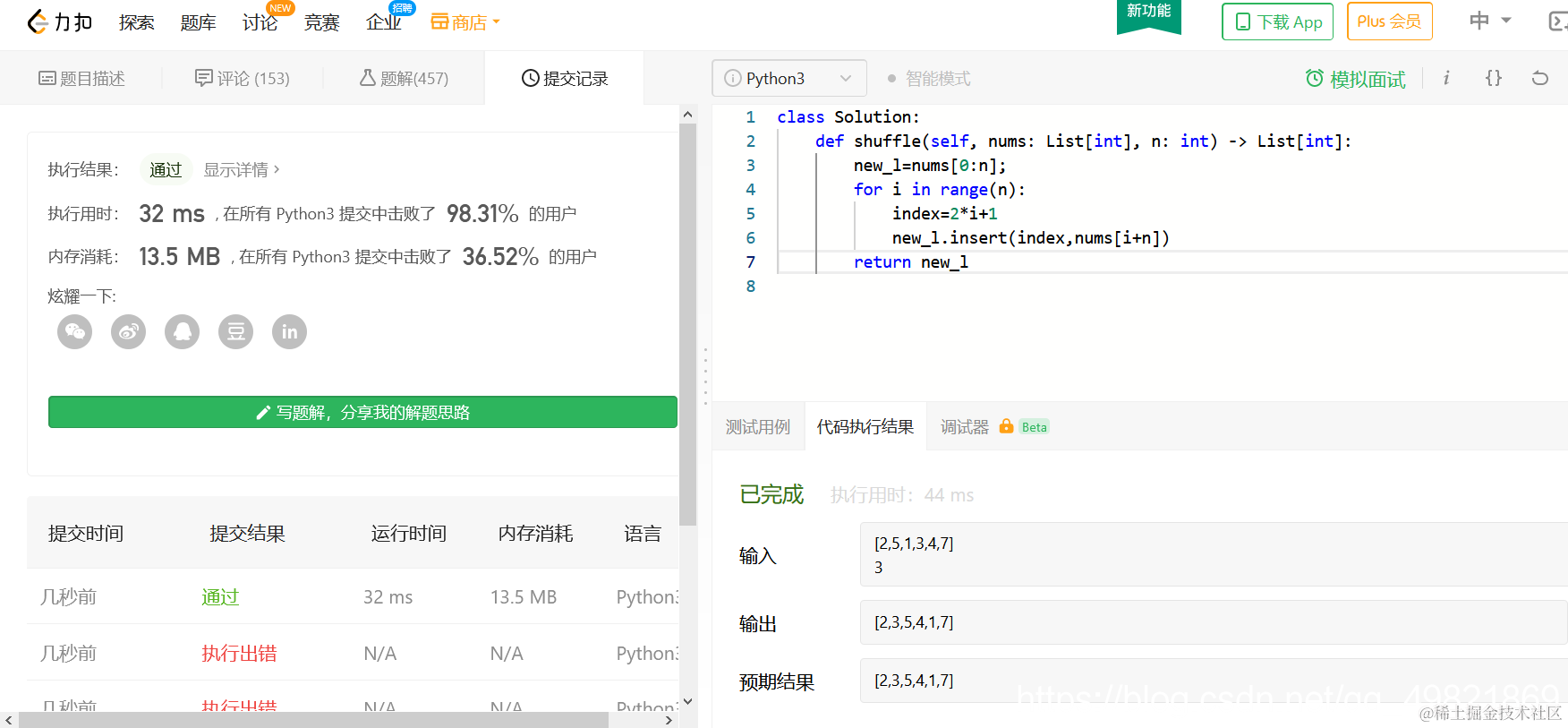Click 下载 App button

point(1278,21)
